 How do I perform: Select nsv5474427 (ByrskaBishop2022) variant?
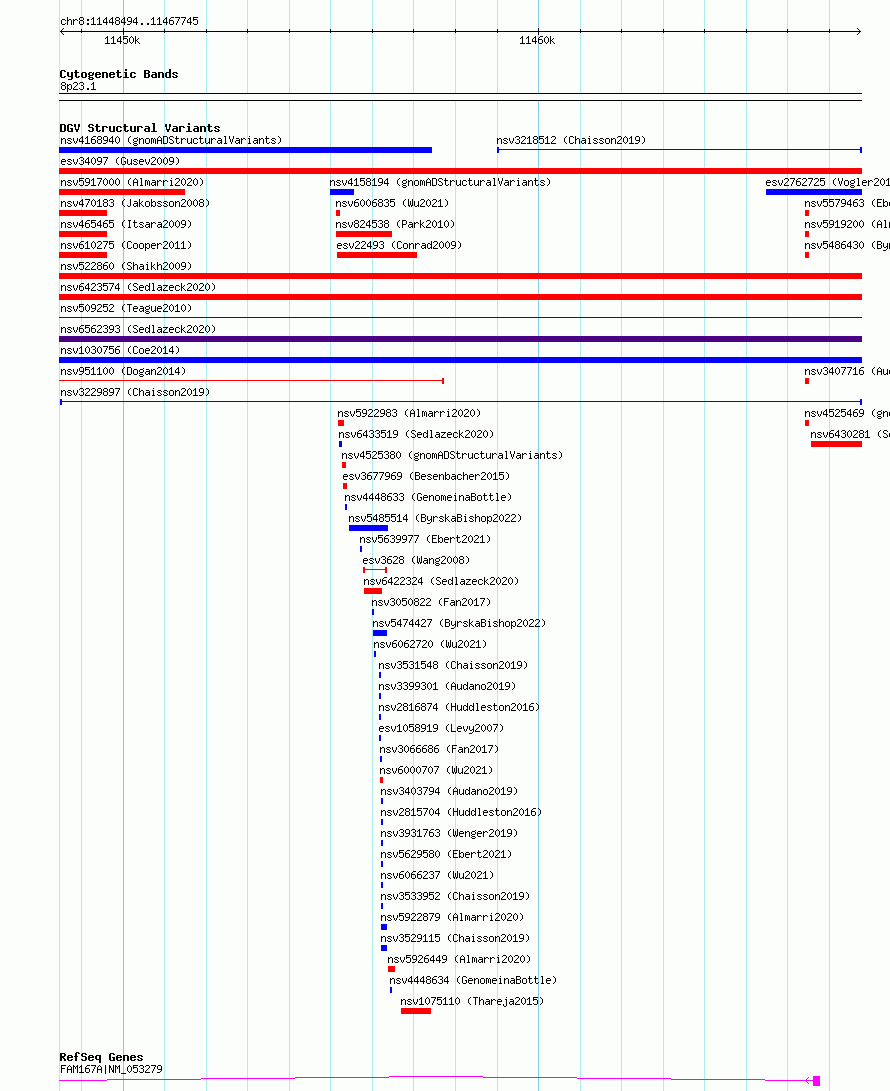click(459, 623)
